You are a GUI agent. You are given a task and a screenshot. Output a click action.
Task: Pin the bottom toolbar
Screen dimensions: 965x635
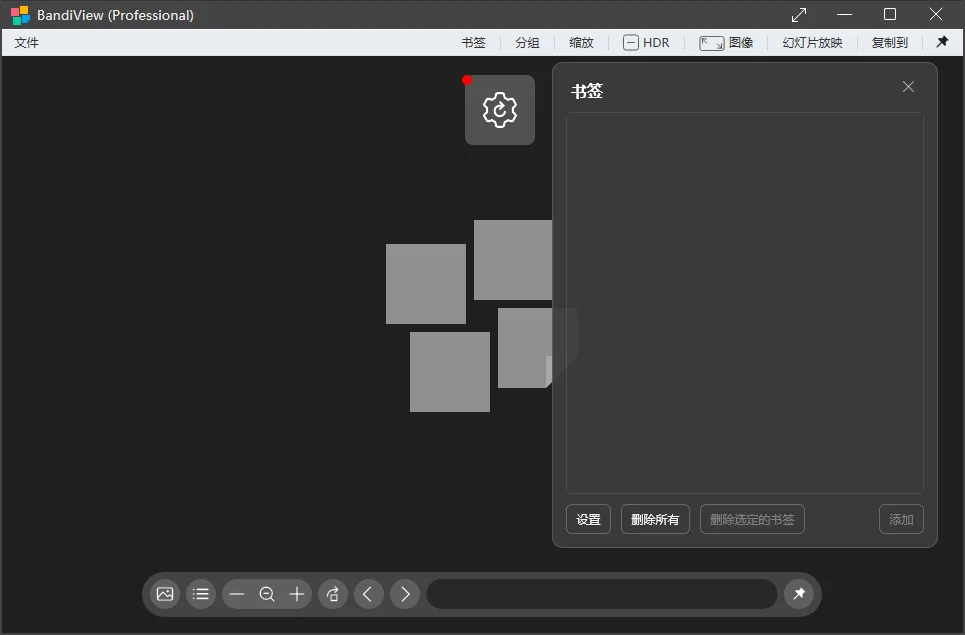tap(799, 594)
